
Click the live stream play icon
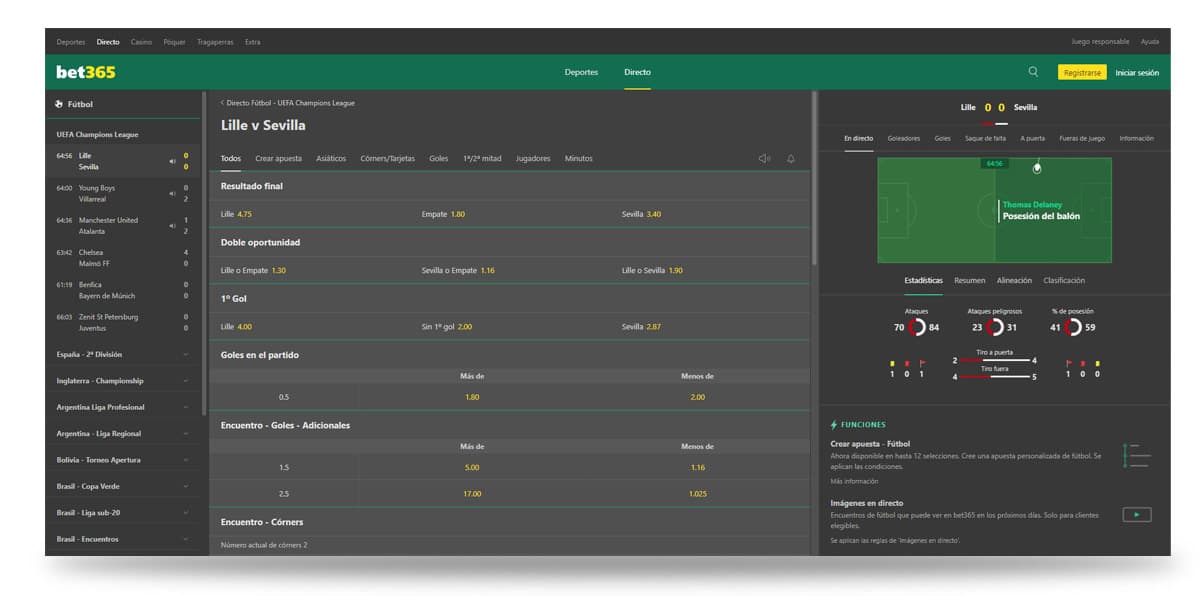tap(1136, 515)
